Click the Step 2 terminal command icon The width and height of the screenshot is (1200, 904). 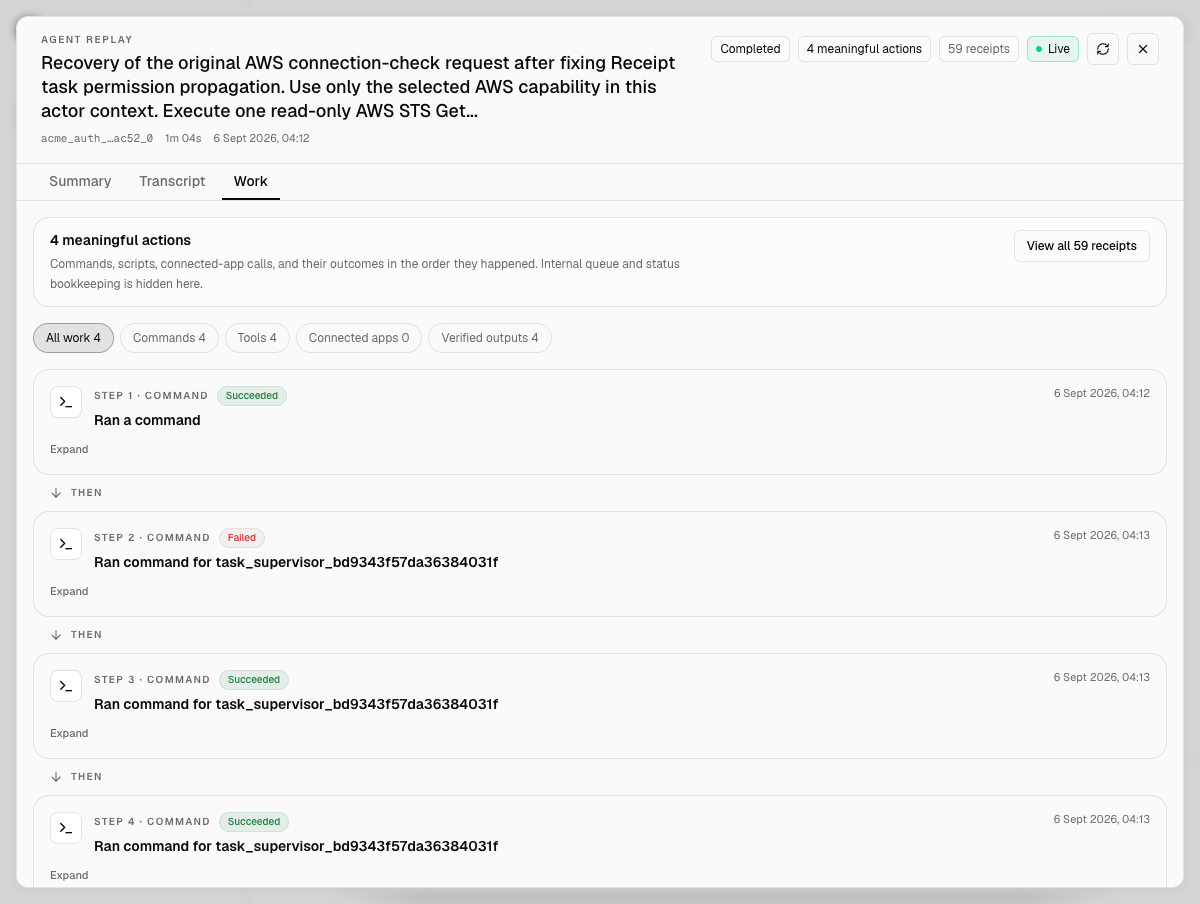66,544
